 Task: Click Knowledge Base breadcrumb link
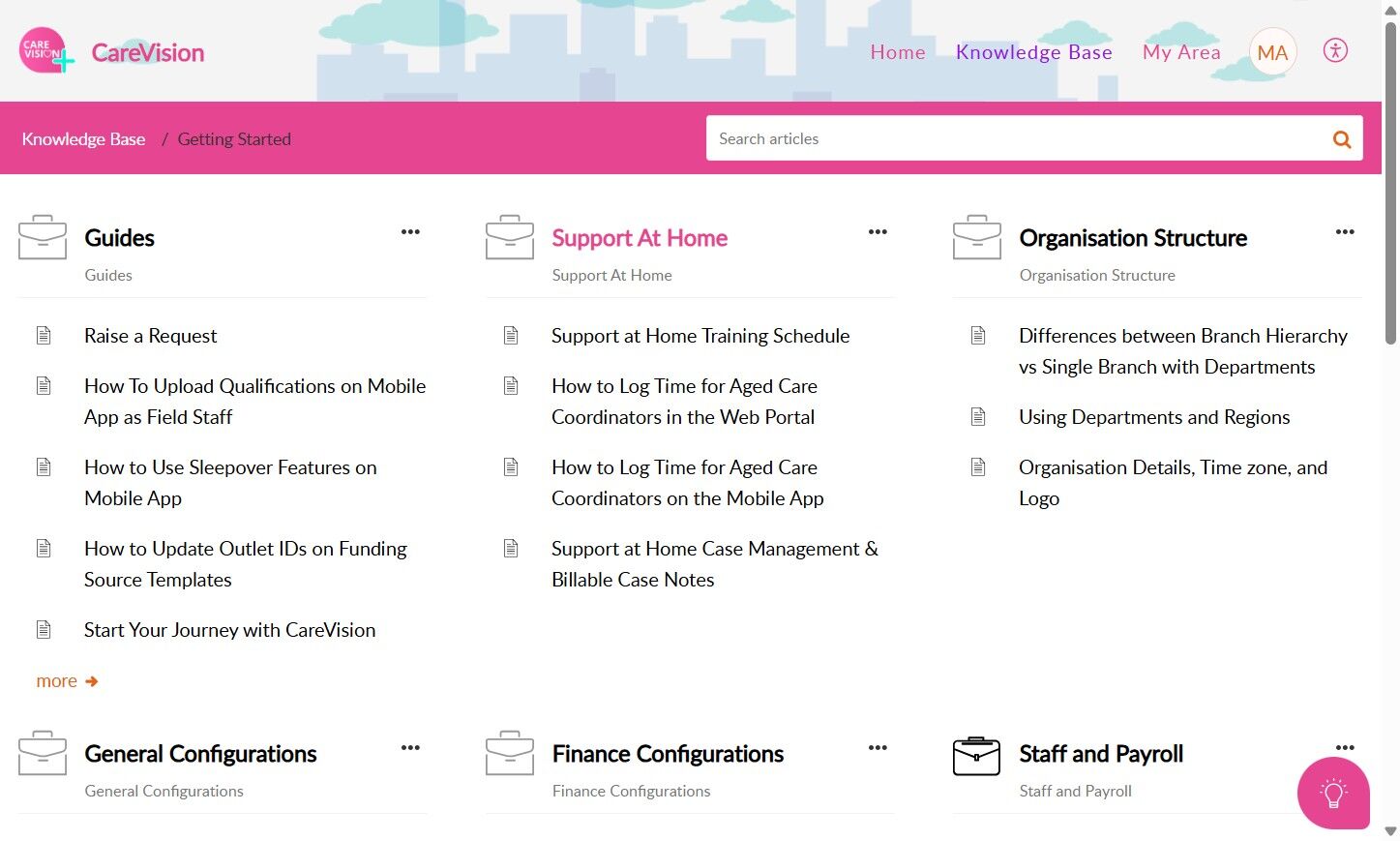83,139
